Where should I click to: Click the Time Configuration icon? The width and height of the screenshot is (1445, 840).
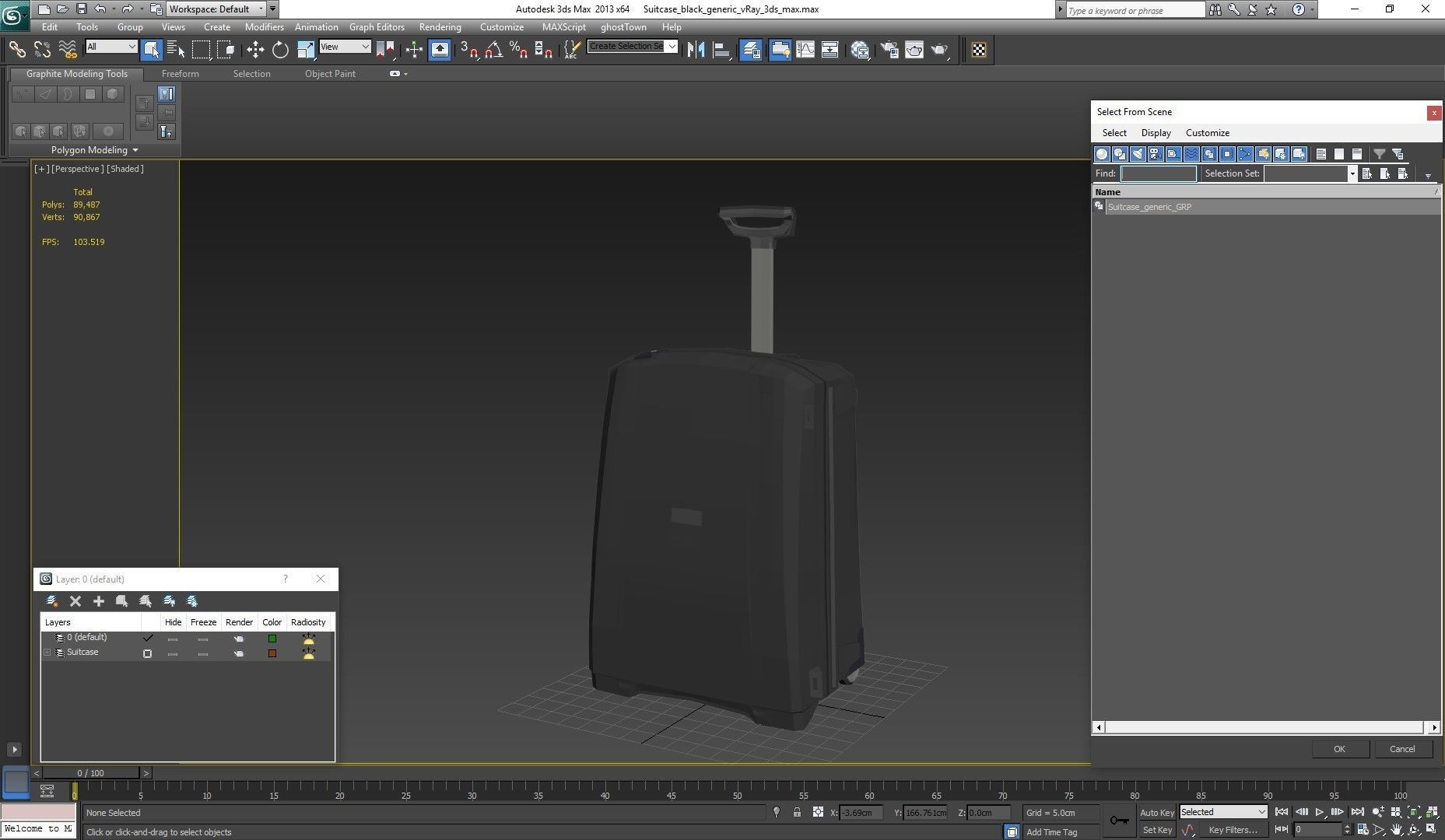point(1362,829)
